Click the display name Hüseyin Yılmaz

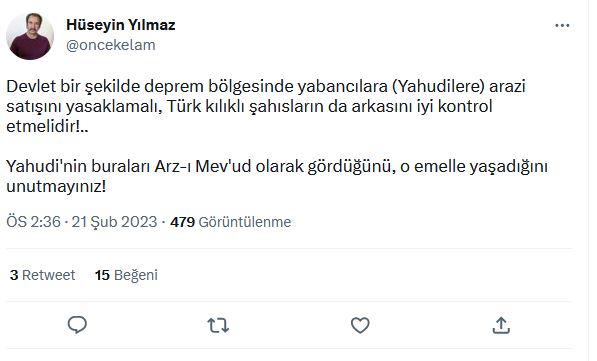tap(121, 25)
